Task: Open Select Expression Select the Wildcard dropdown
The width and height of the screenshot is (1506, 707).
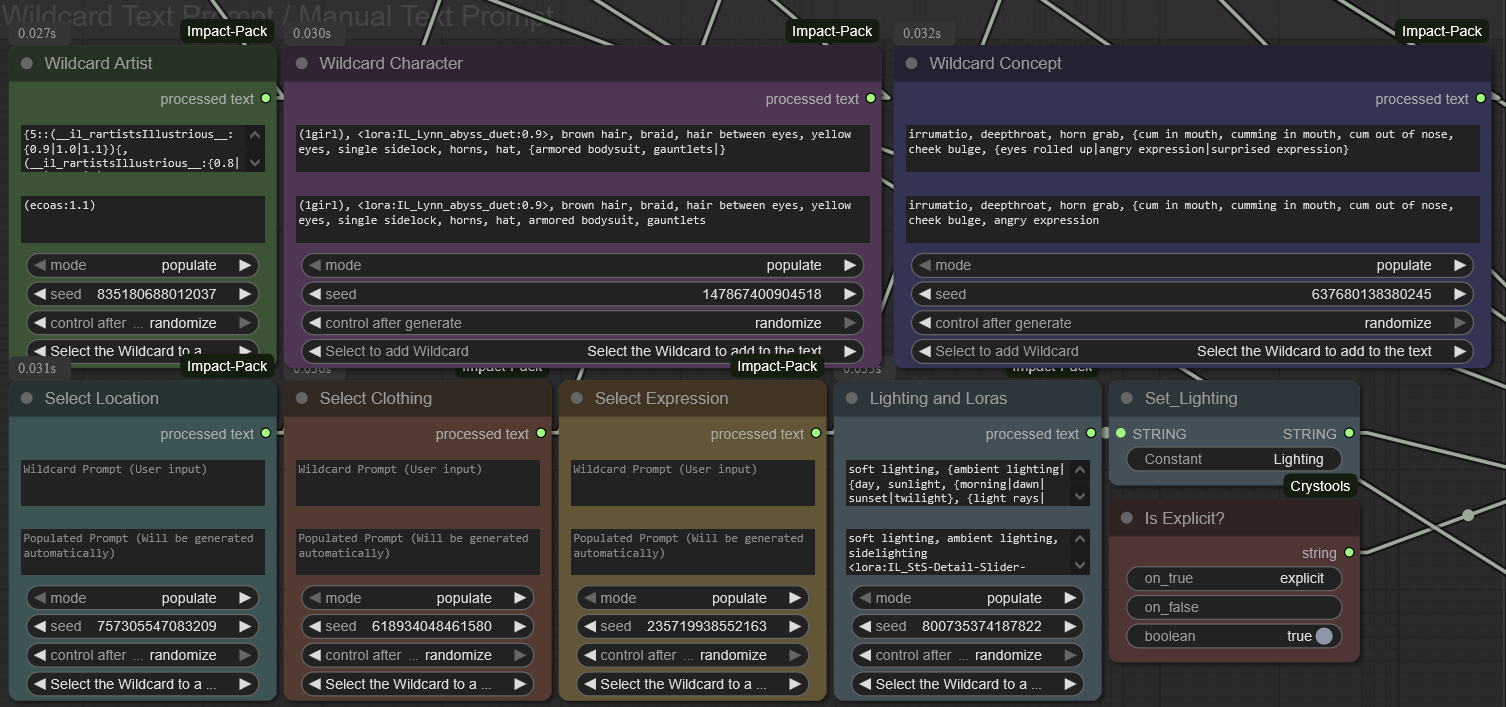Action: pos(692,684)
